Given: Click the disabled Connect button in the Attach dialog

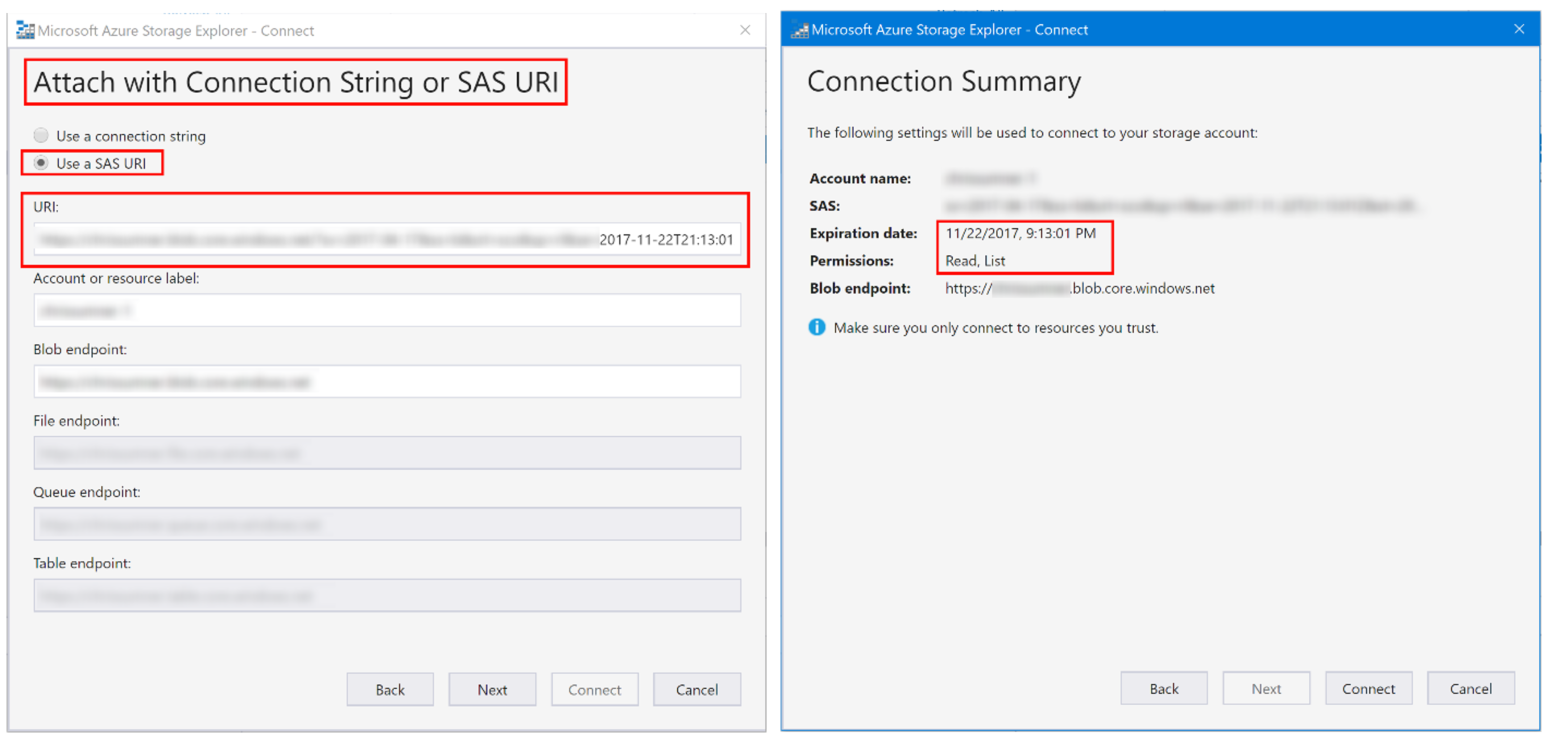Looking at the screenshot, I should [x=595, y=690].
